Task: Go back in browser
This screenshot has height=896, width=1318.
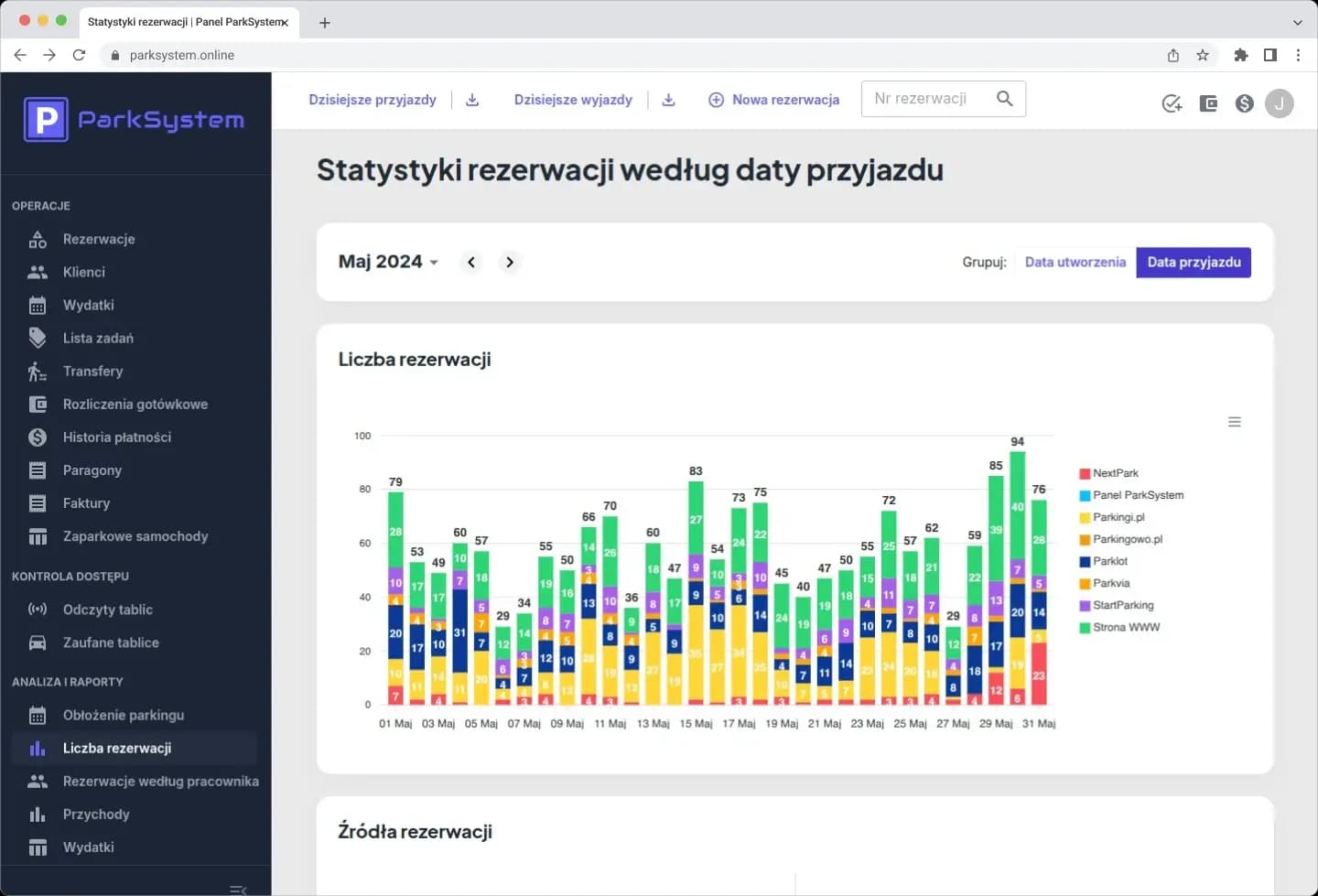Action: coord(20,55)
